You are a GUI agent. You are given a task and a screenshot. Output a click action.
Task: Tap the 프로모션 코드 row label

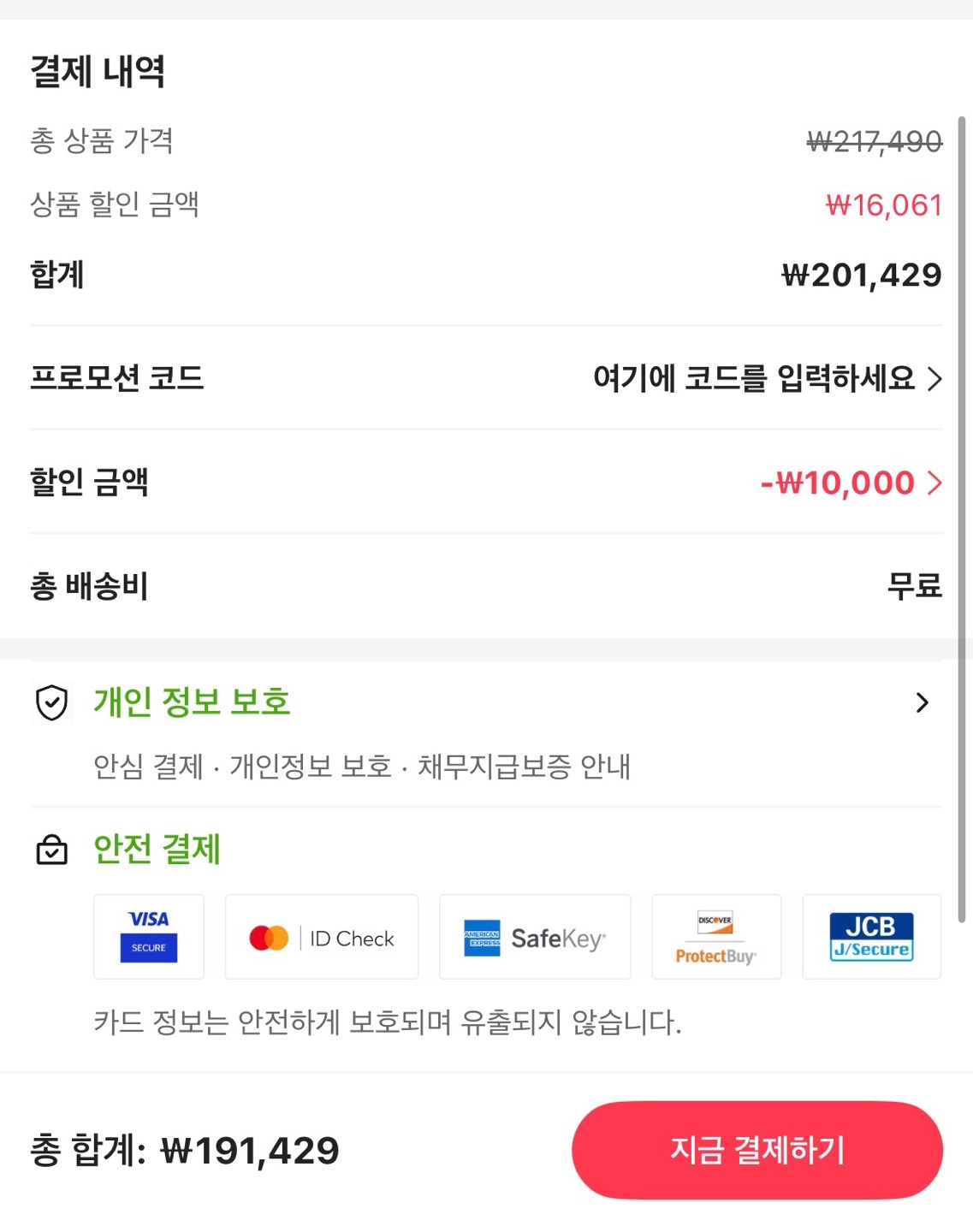pyautogui.click(x=117, y=378)
